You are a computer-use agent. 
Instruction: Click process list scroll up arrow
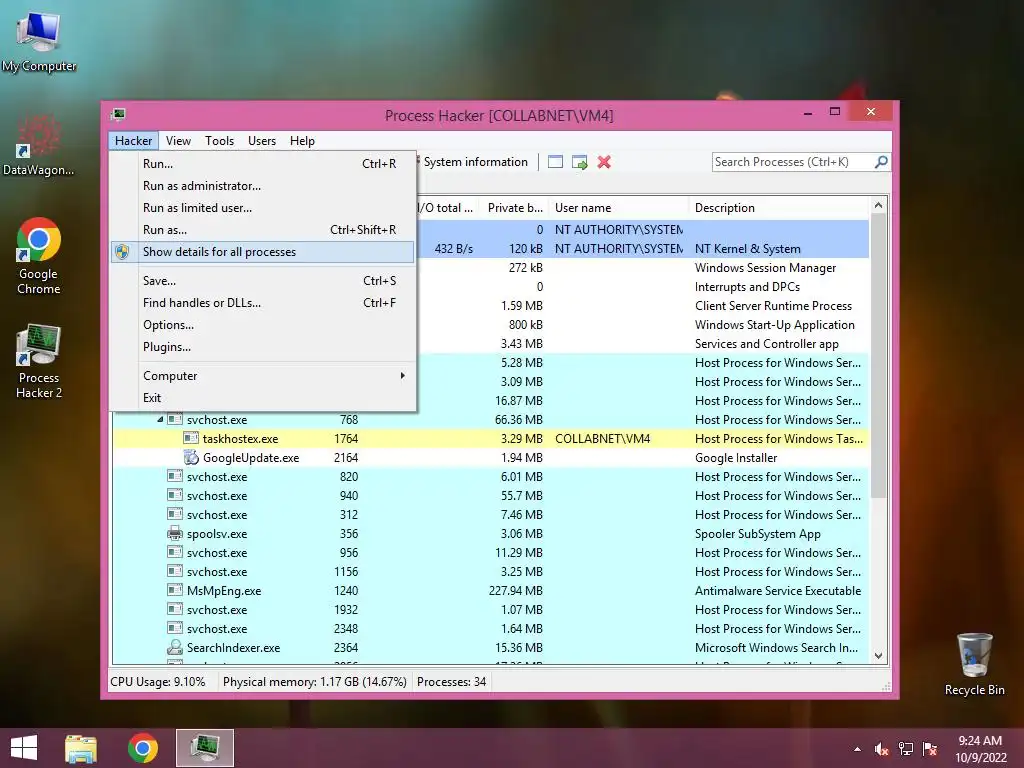(x=878, y=205)
